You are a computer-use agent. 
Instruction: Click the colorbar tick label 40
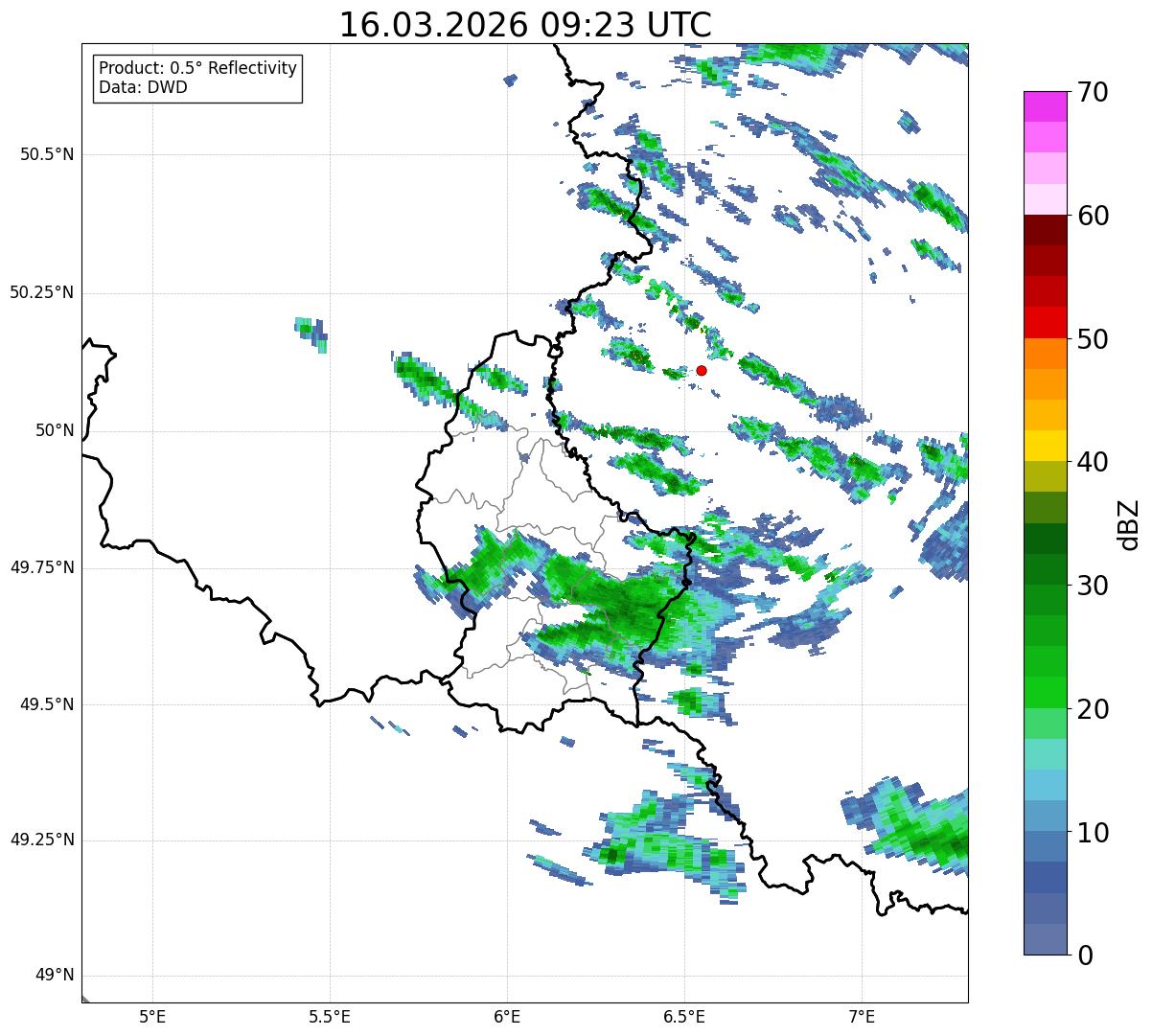pyautogui.click(x=1093, y=462)
